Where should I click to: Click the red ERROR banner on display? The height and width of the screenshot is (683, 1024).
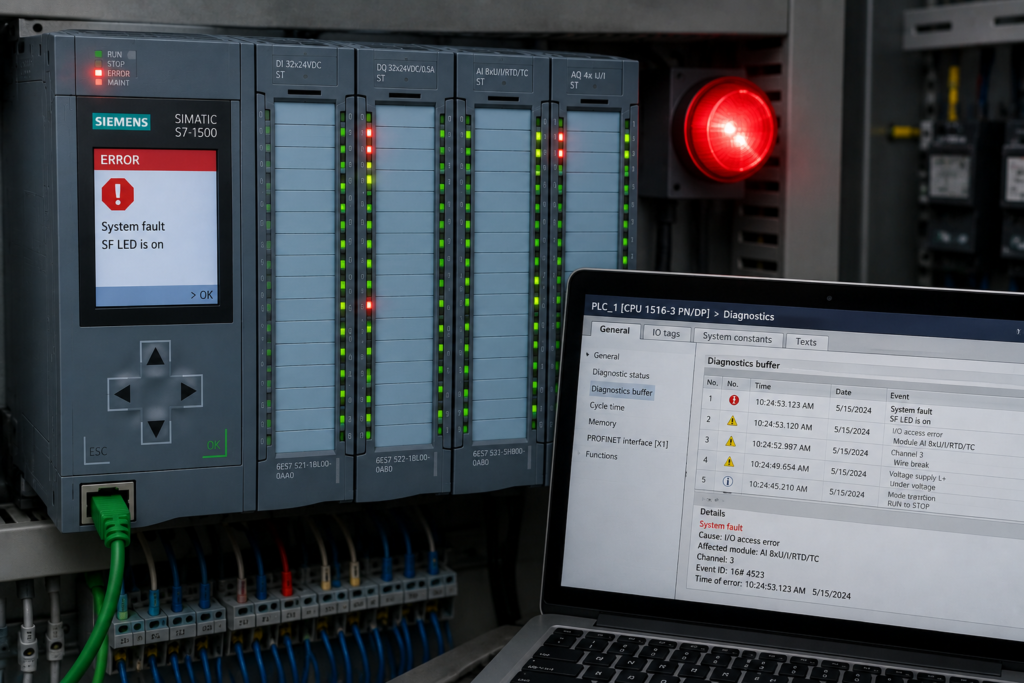point(155,160)
